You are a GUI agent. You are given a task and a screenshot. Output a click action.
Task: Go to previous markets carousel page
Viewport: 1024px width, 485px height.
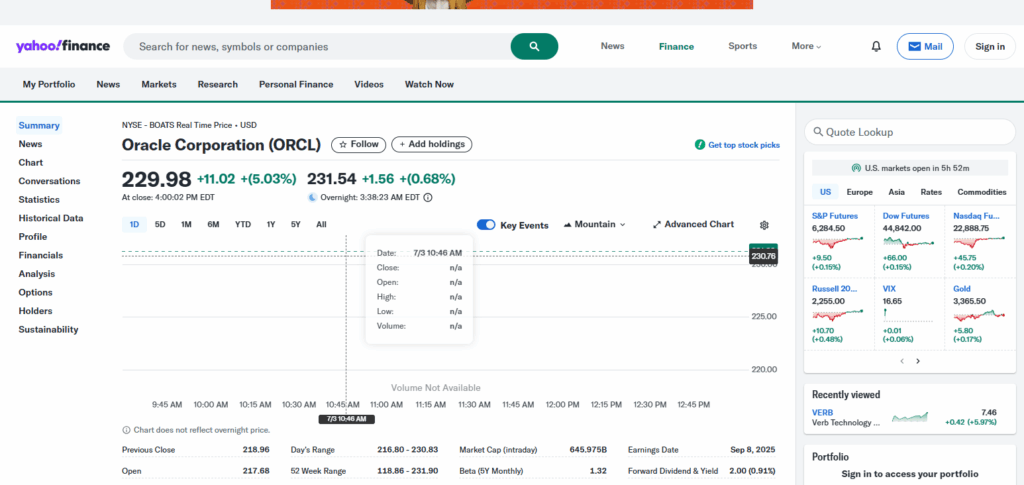coord(901,361)
